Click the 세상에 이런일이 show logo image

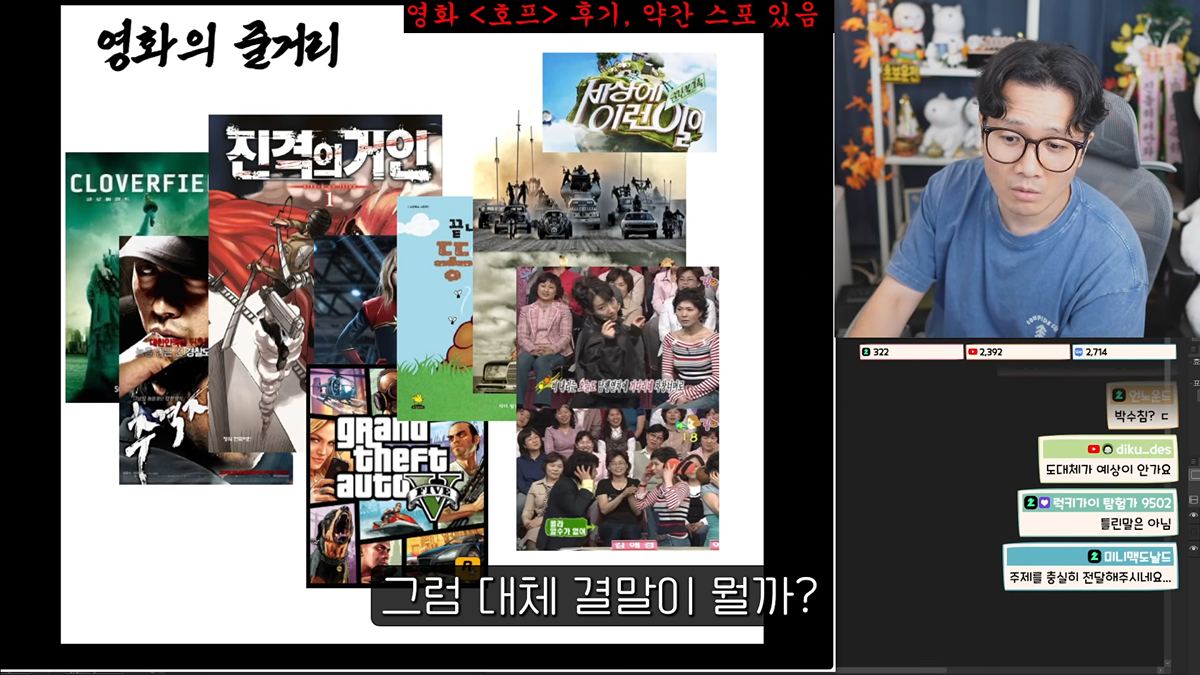point(629,102)
